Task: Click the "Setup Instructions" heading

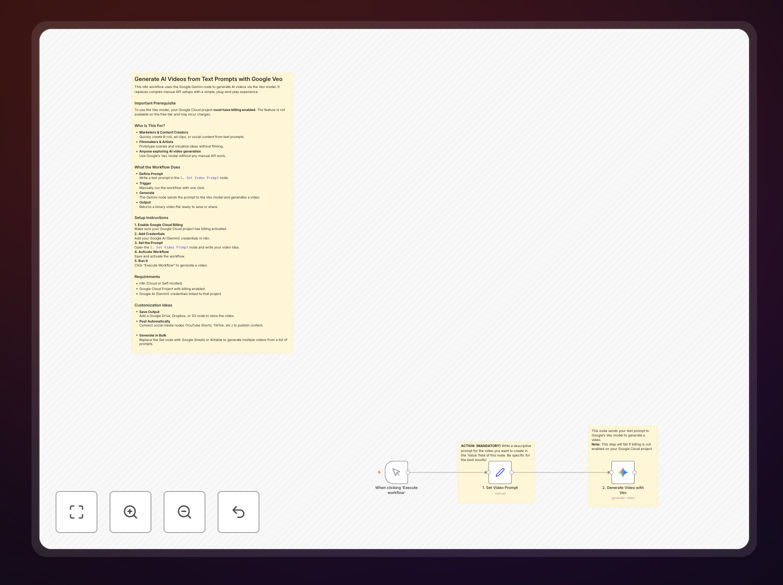Action: click(x=151, y=218)
